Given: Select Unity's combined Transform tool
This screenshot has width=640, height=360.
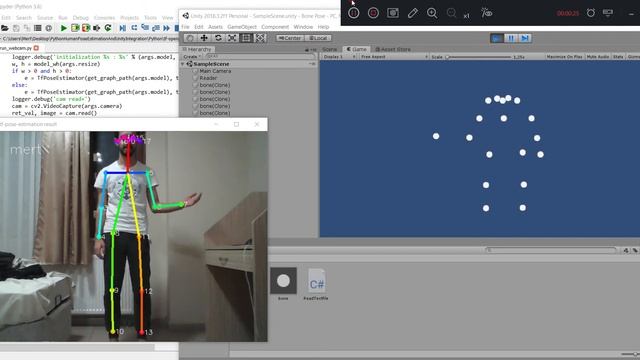Looking at the screenshot, I should tap(260, 38).
